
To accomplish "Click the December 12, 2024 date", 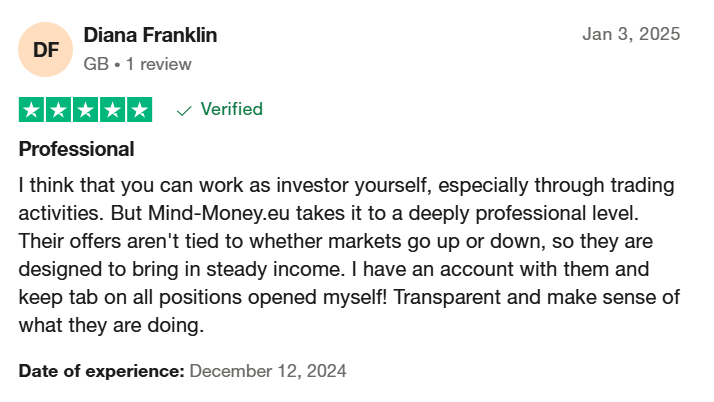I will [x=268, y=371].
